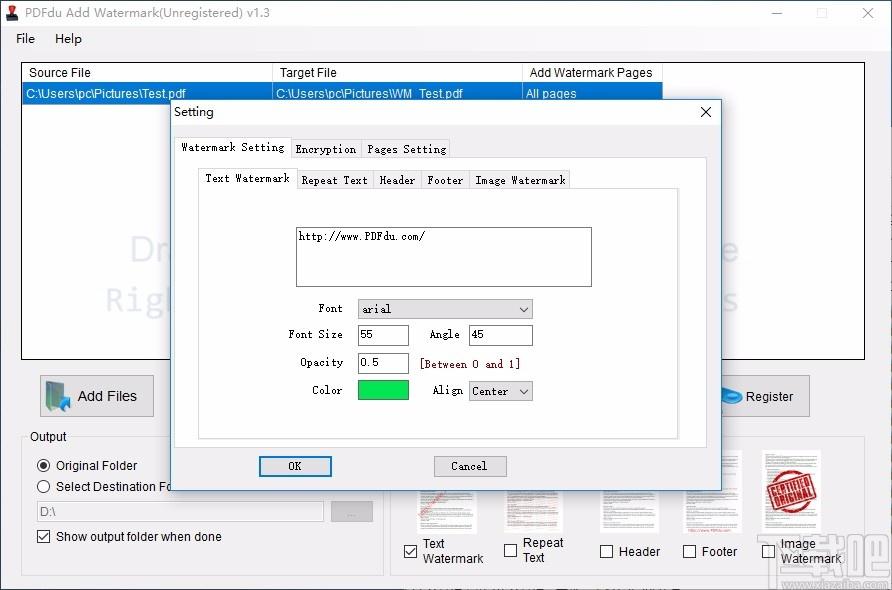
Task: Select the Original Folder radio button
Action: pos(43,465)
